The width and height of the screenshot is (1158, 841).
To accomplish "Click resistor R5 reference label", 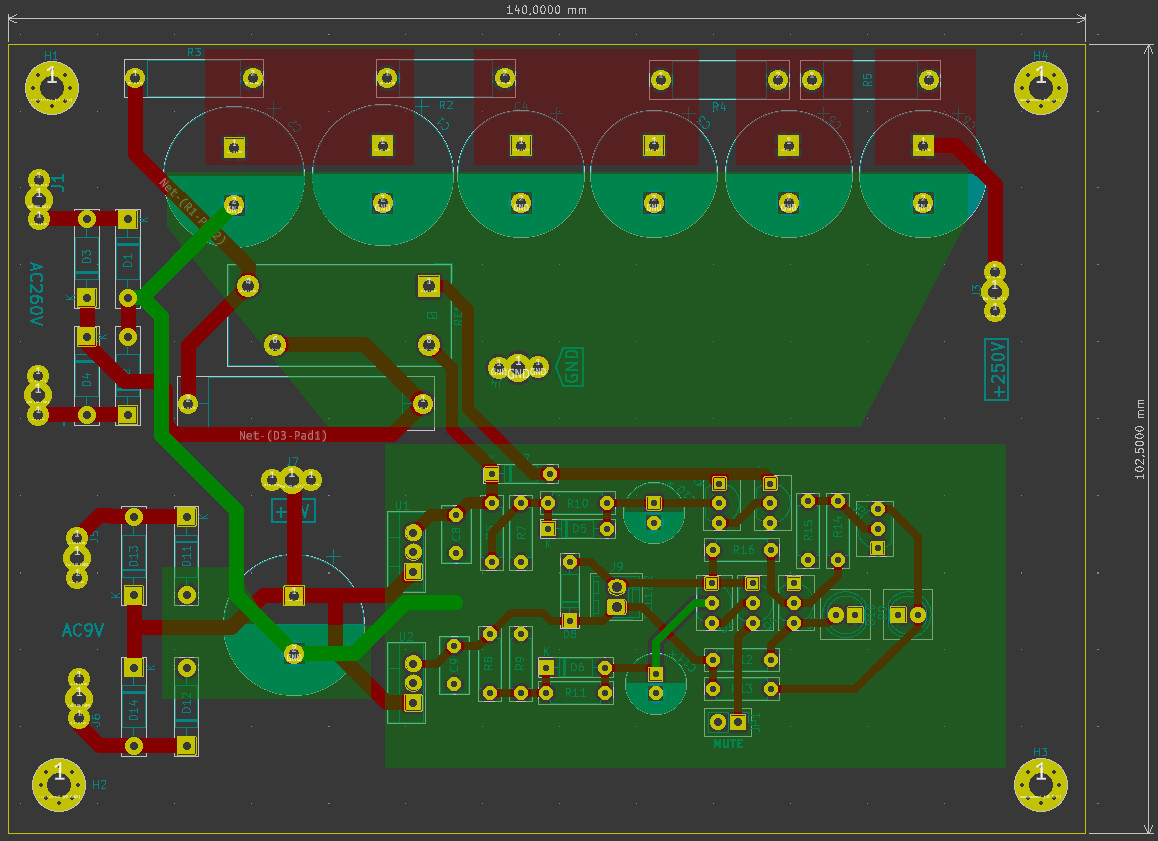I will 868,80.
